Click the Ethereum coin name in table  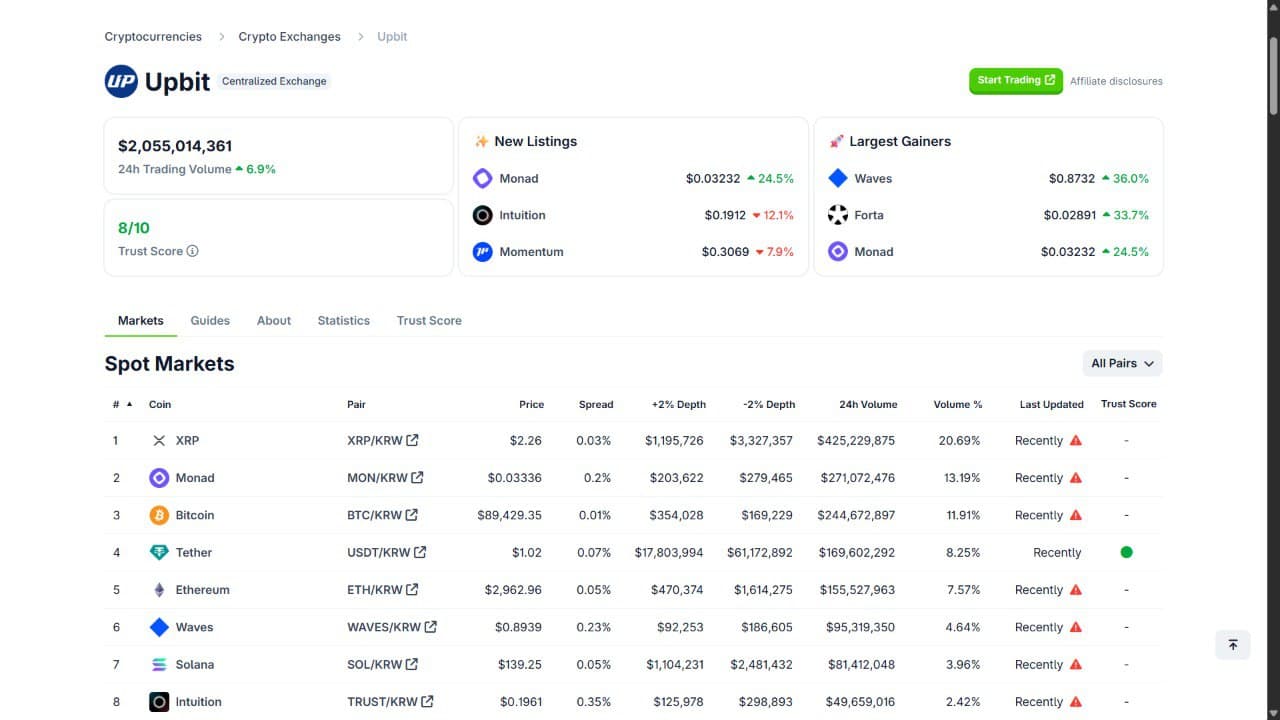pos(203,590)
